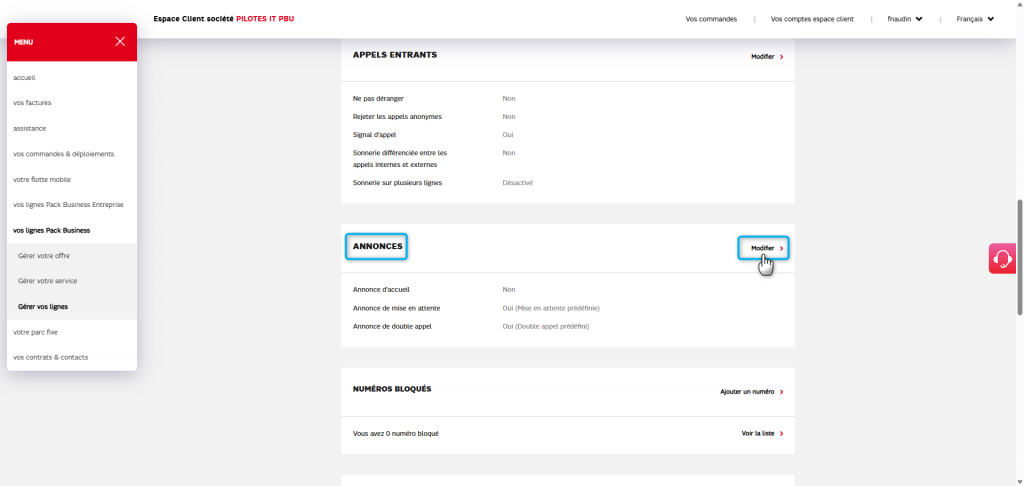The image size is (1024, 486).
Task: Open the headset support chat icon
Action: 1001,259
